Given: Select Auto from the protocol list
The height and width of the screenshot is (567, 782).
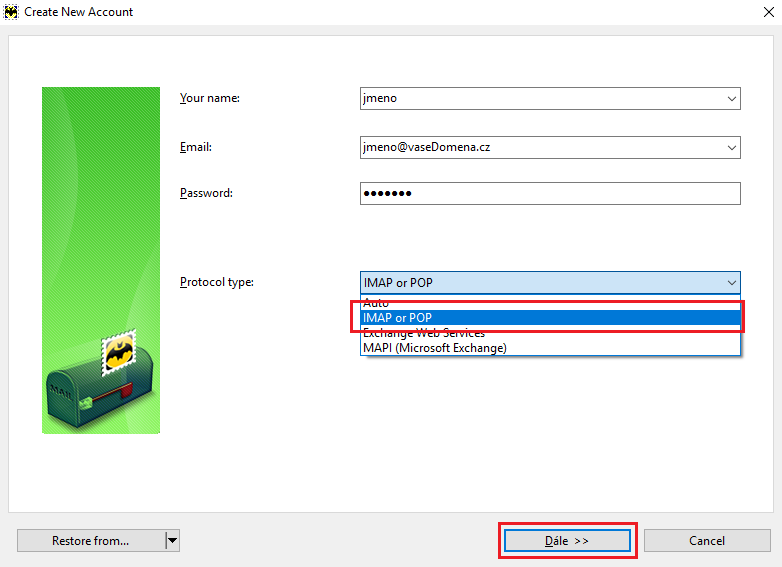Looking at the screenshot, I should [x=376, y=302].
